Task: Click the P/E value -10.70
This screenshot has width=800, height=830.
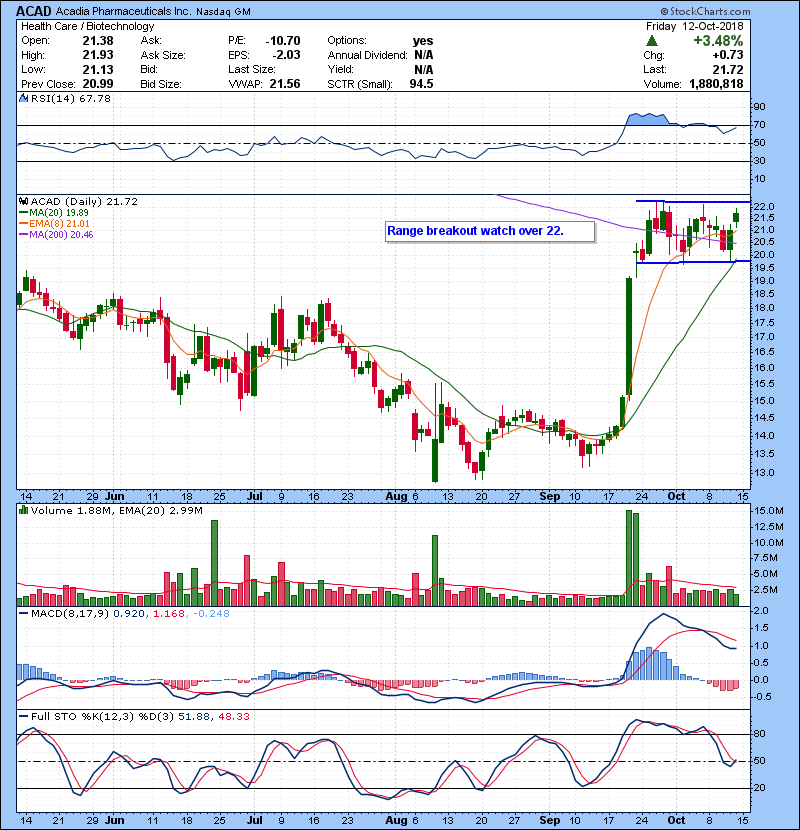Action: click(283, 41)
